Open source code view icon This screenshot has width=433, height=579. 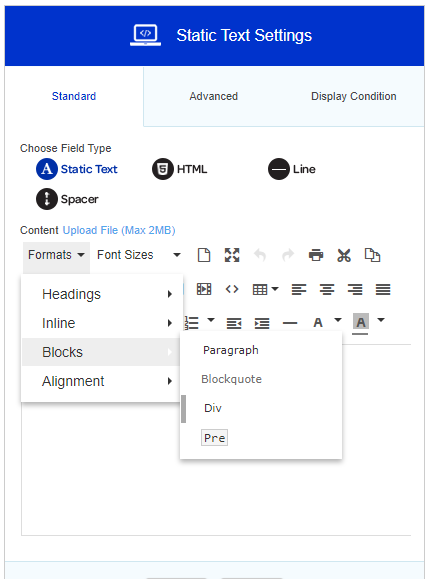tap(232, 289)
